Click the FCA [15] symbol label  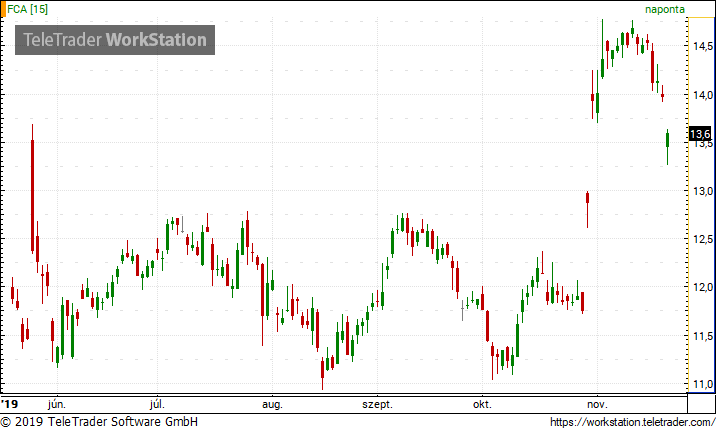27,9
